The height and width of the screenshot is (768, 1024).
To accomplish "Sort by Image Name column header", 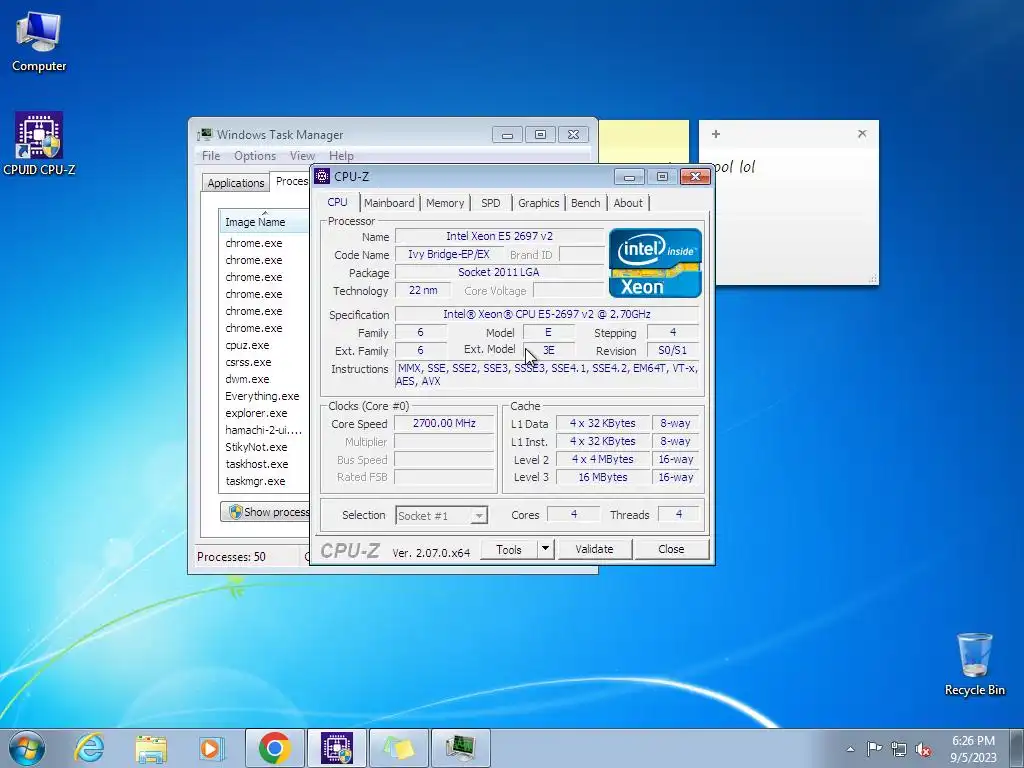I will [264, 221].
